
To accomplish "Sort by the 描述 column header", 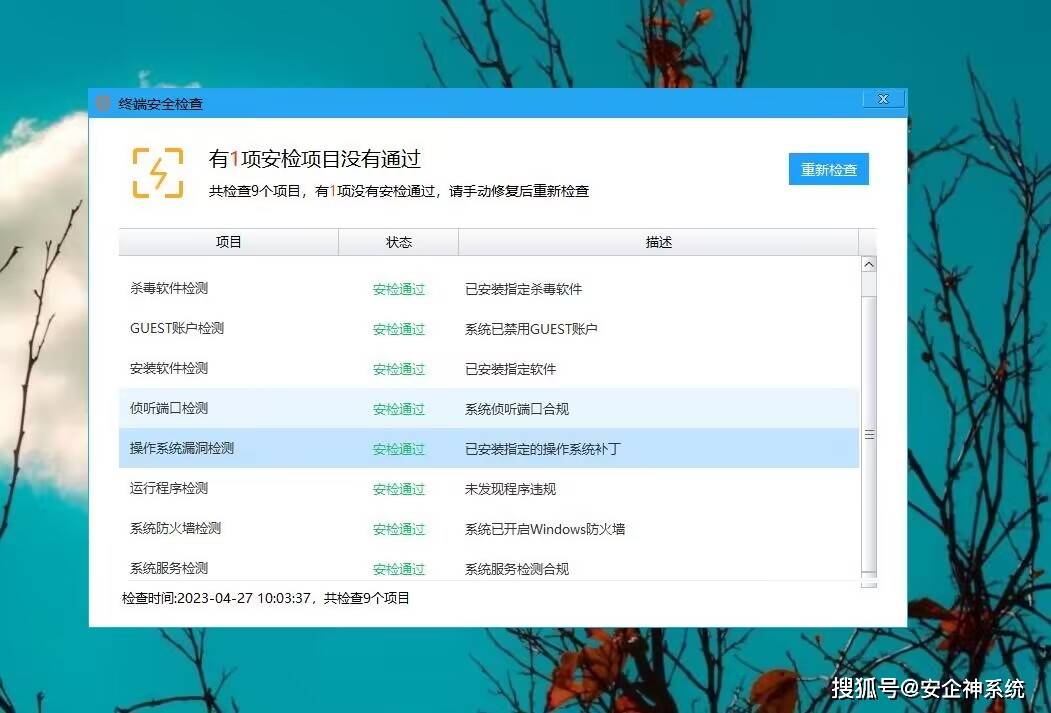I will tap(658, 242).
